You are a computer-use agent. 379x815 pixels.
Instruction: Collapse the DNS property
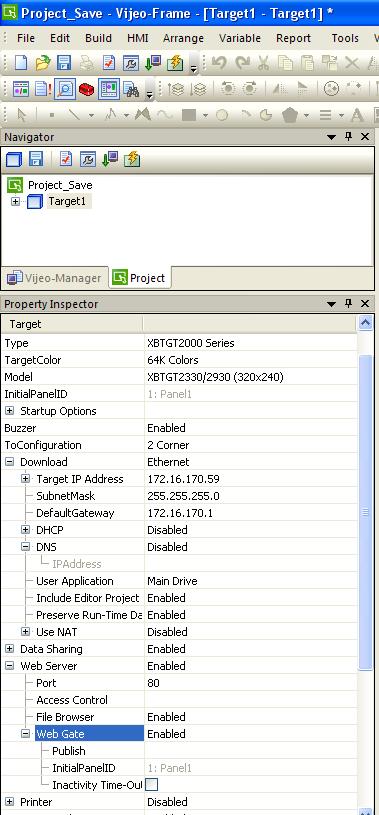(x=25, y=547)
